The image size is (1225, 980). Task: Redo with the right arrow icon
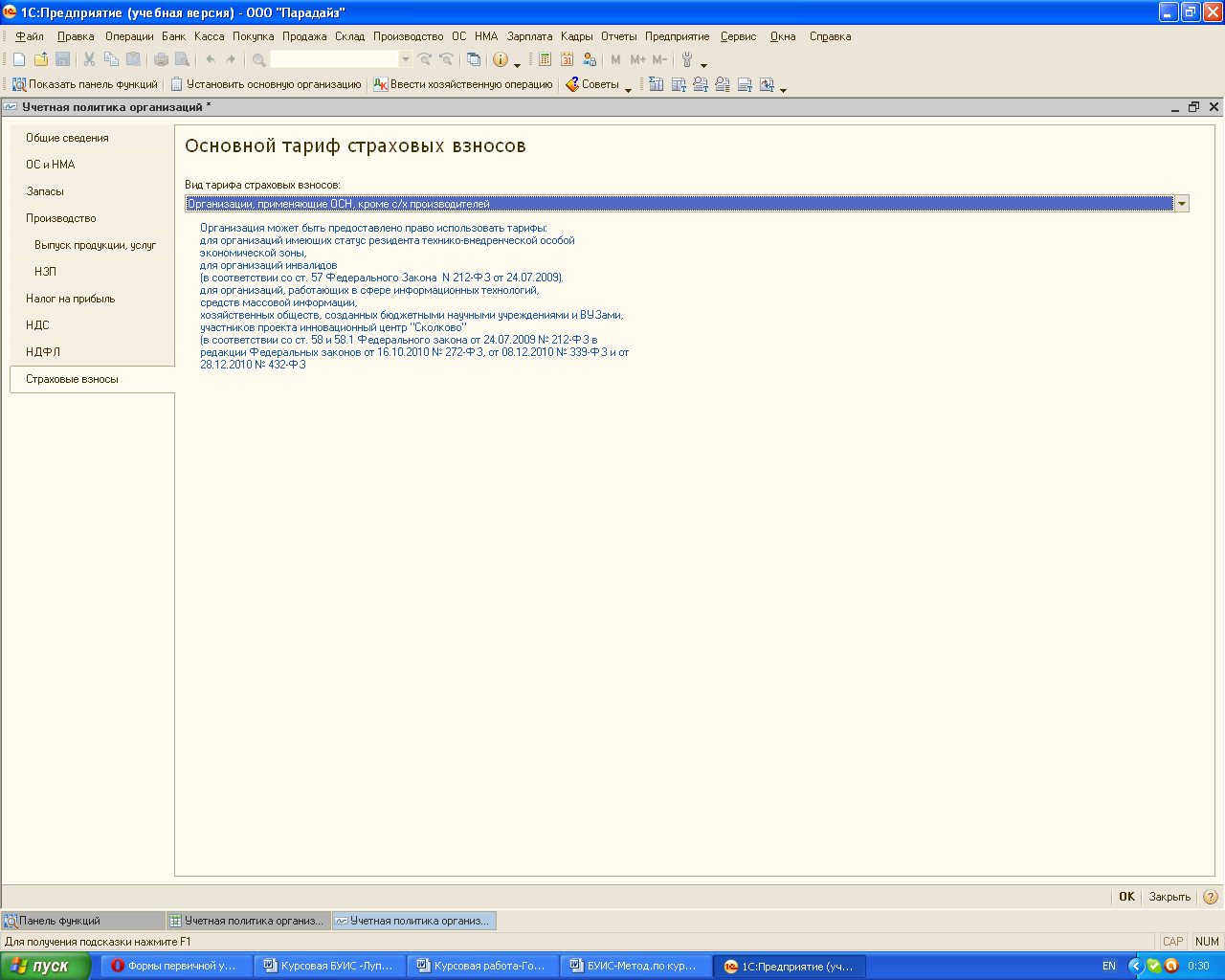pos(231,59)
